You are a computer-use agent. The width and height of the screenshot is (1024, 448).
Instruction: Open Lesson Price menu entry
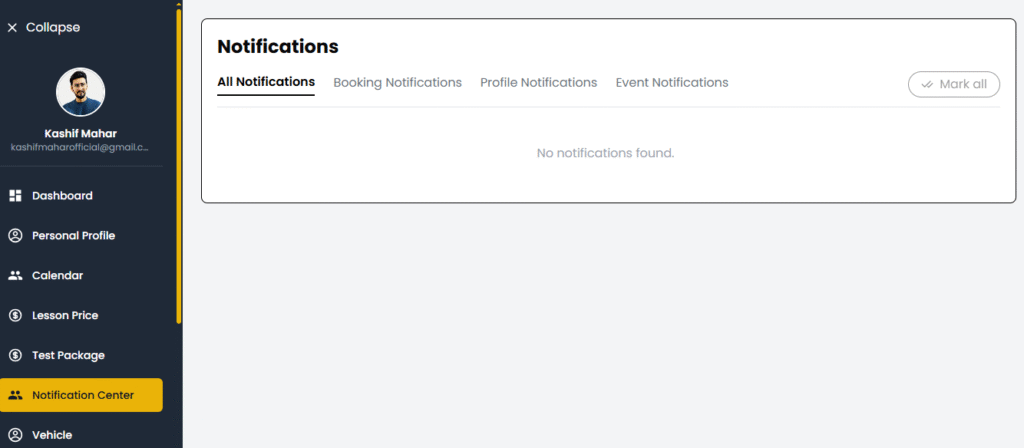65,315
